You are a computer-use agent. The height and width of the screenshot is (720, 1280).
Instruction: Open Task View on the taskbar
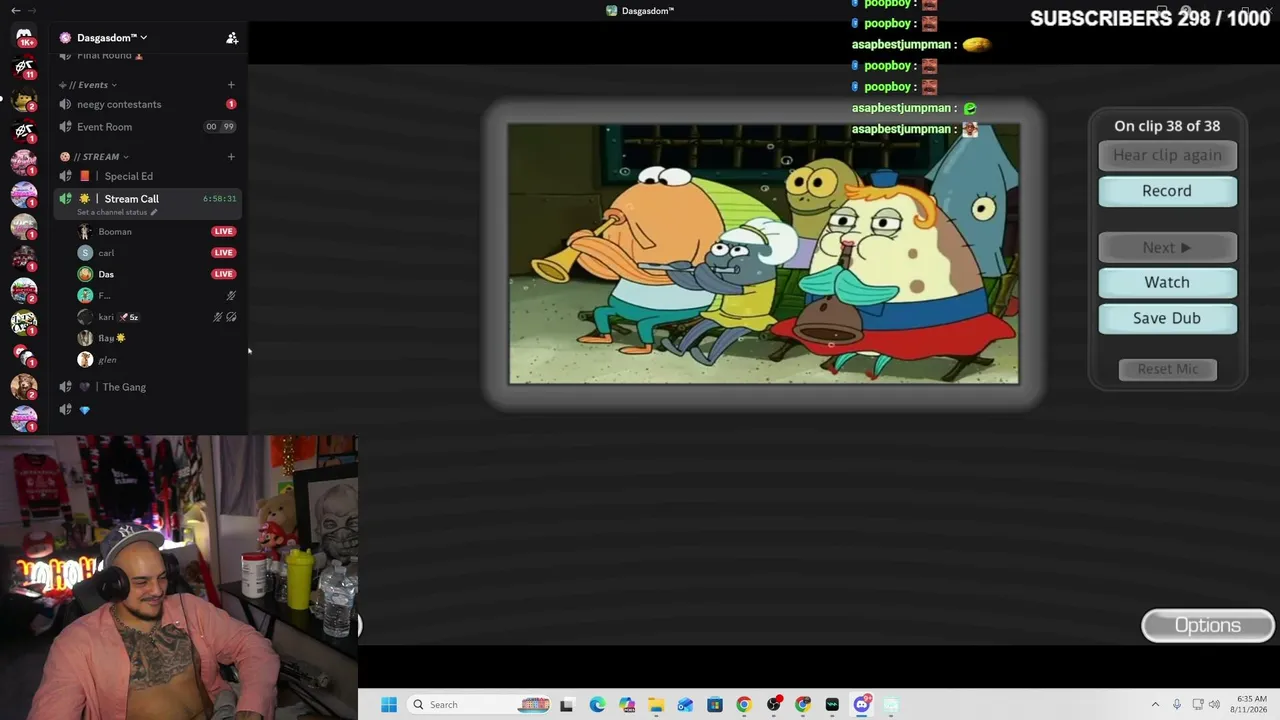(567, 705)
